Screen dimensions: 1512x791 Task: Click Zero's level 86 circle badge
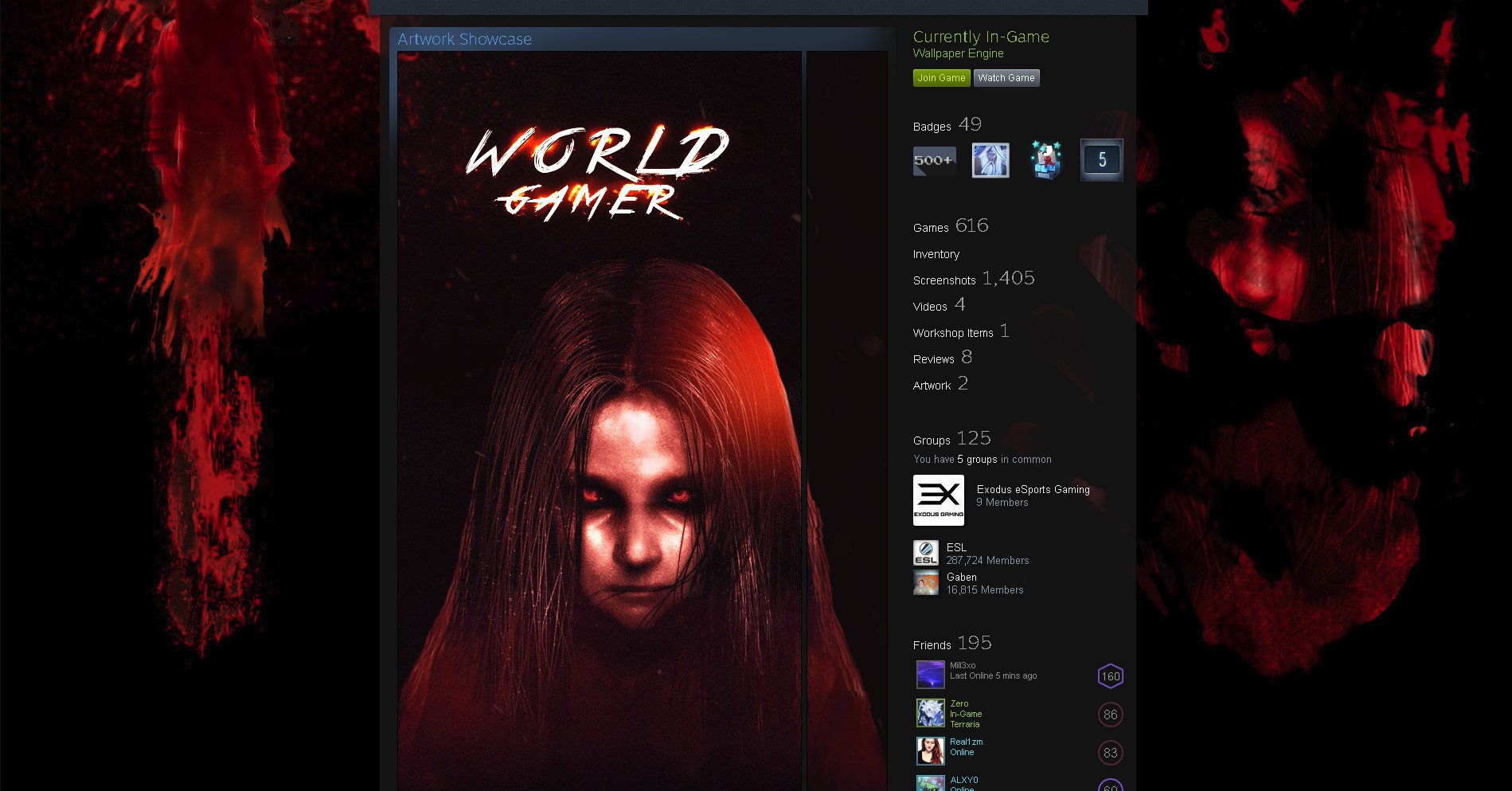click(x=1111, y=715)
